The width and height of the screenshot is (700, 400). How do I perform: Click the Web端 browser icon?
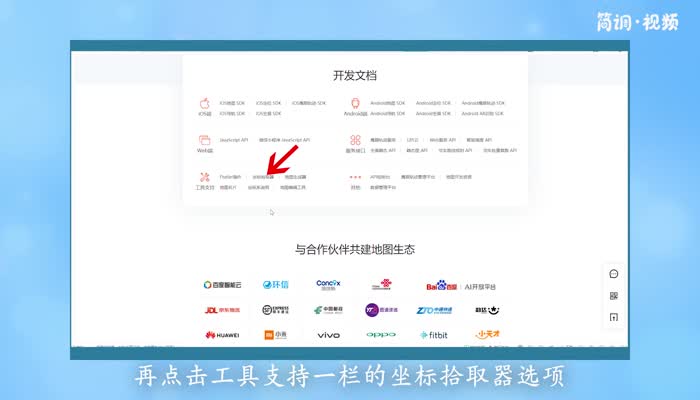[204, 141]
